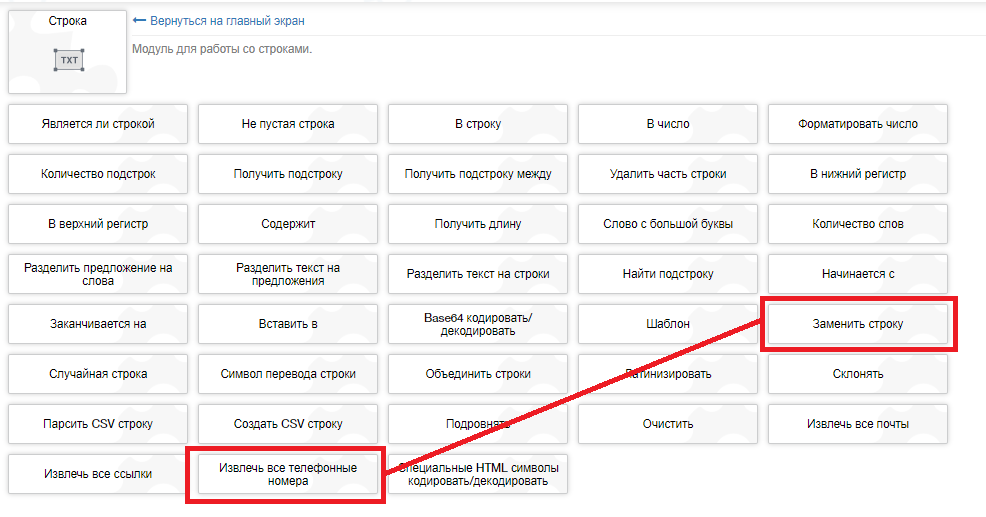This screenshot has width=986, height=517.
Task: Click the 'Слово с большой буквы' button
Action: point(668,224)
